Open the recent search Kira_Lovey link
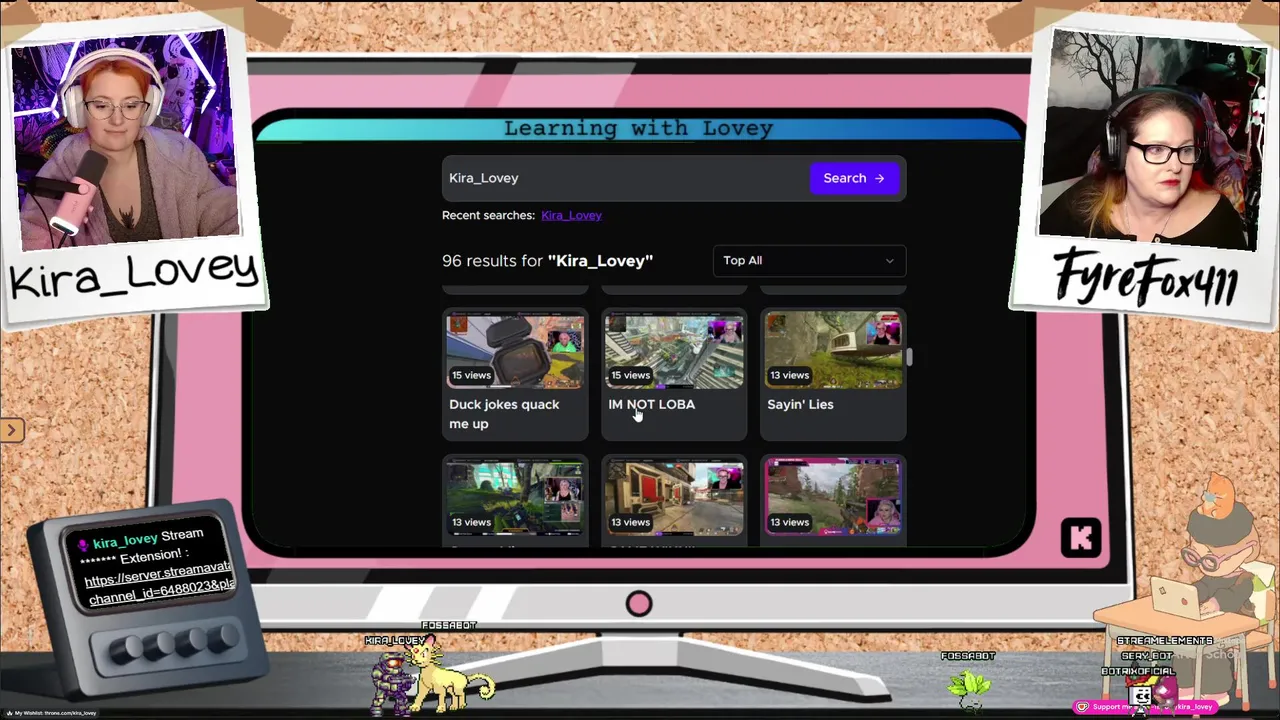This screenshot has height=720, width=1280. click(x=571, y=215)
